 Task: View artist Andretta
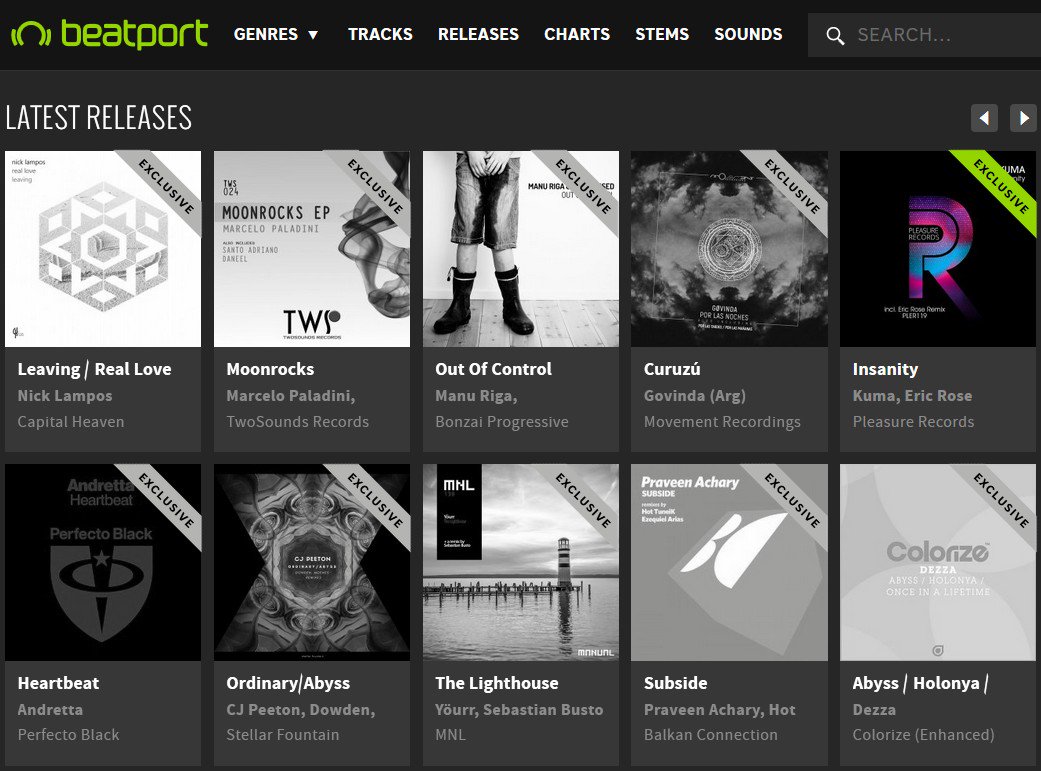coord(50,709)
